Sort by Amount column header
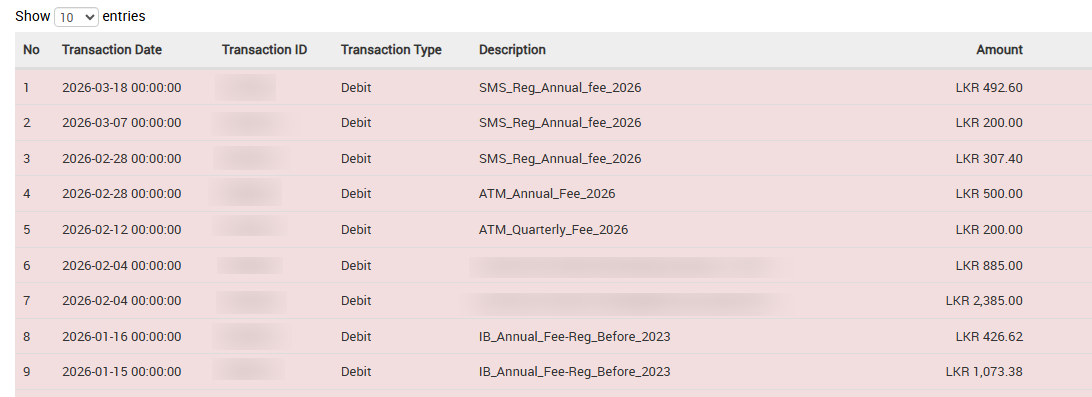Image resolution: width=1092 pixels, height=397 pixels. pyautogui.click(x=999, y=49)
